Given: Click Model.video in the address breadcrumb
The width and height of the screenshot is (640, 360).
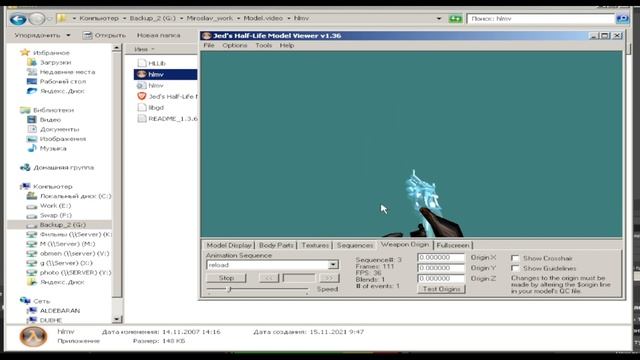Looking at the screenshot, I should [263, 18].
